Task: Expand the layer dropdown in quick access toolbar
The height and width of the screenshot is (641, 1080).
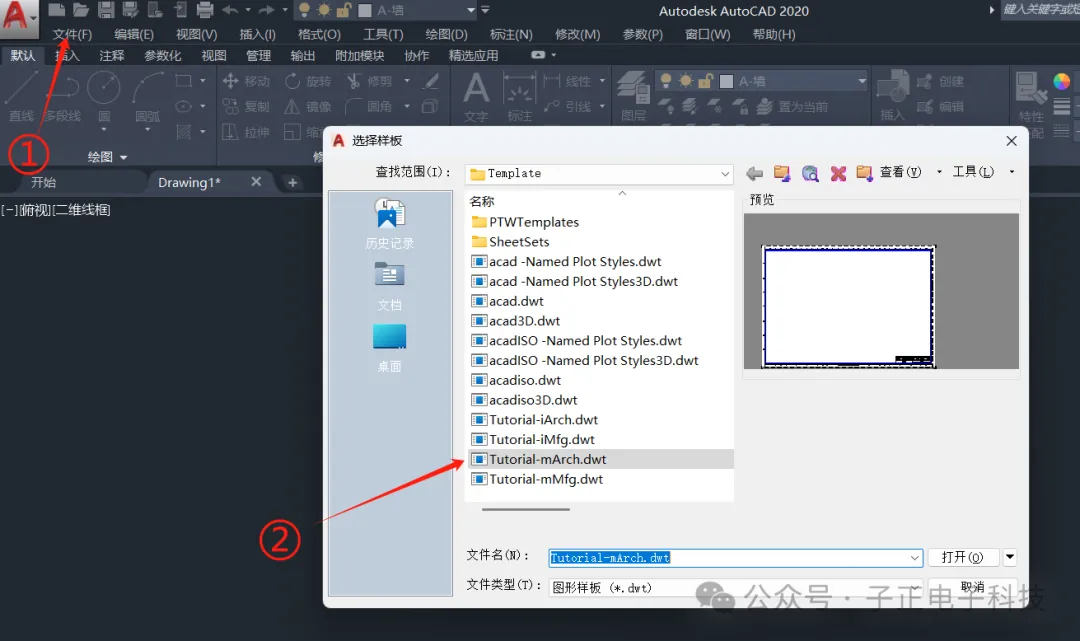Action: [471, 10]
